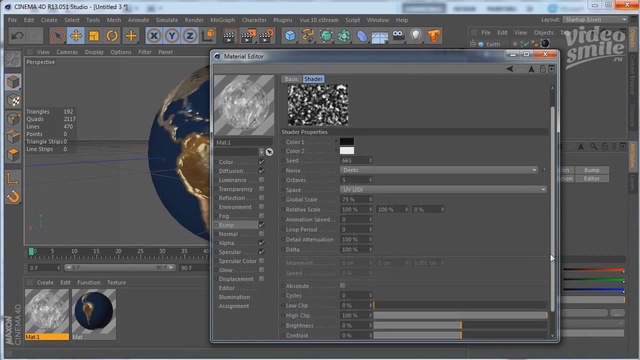640x360 pixels.
Task: Click the small arrow beside Noise dropdown
Action: 544,170
